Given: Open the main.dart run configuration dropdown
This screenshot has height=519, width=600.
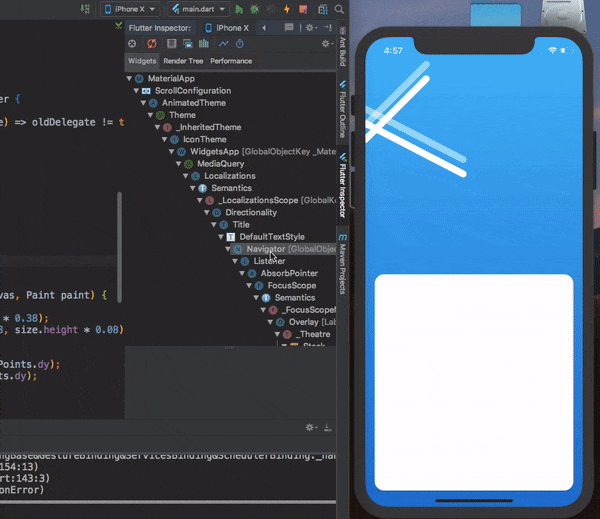Looking at the screenshot, I should [198, 9].
